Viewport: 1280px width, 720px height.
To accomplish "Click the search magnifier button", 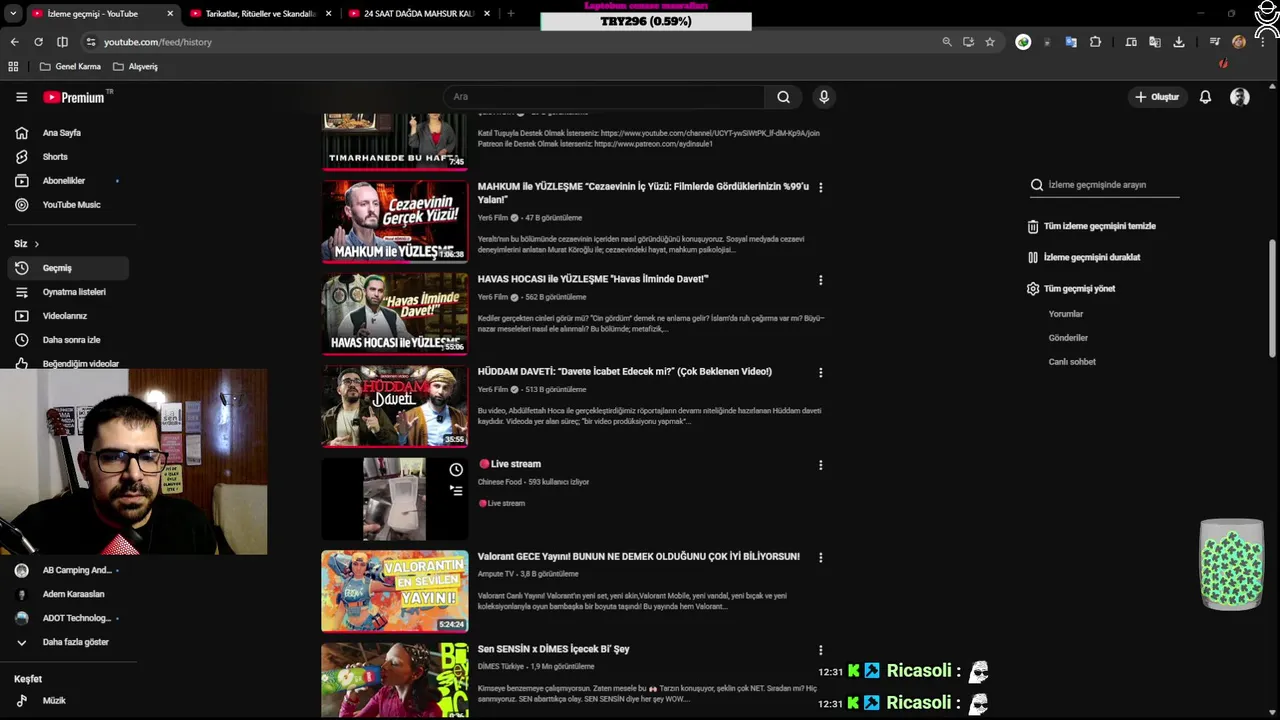I will coord(784,97).
